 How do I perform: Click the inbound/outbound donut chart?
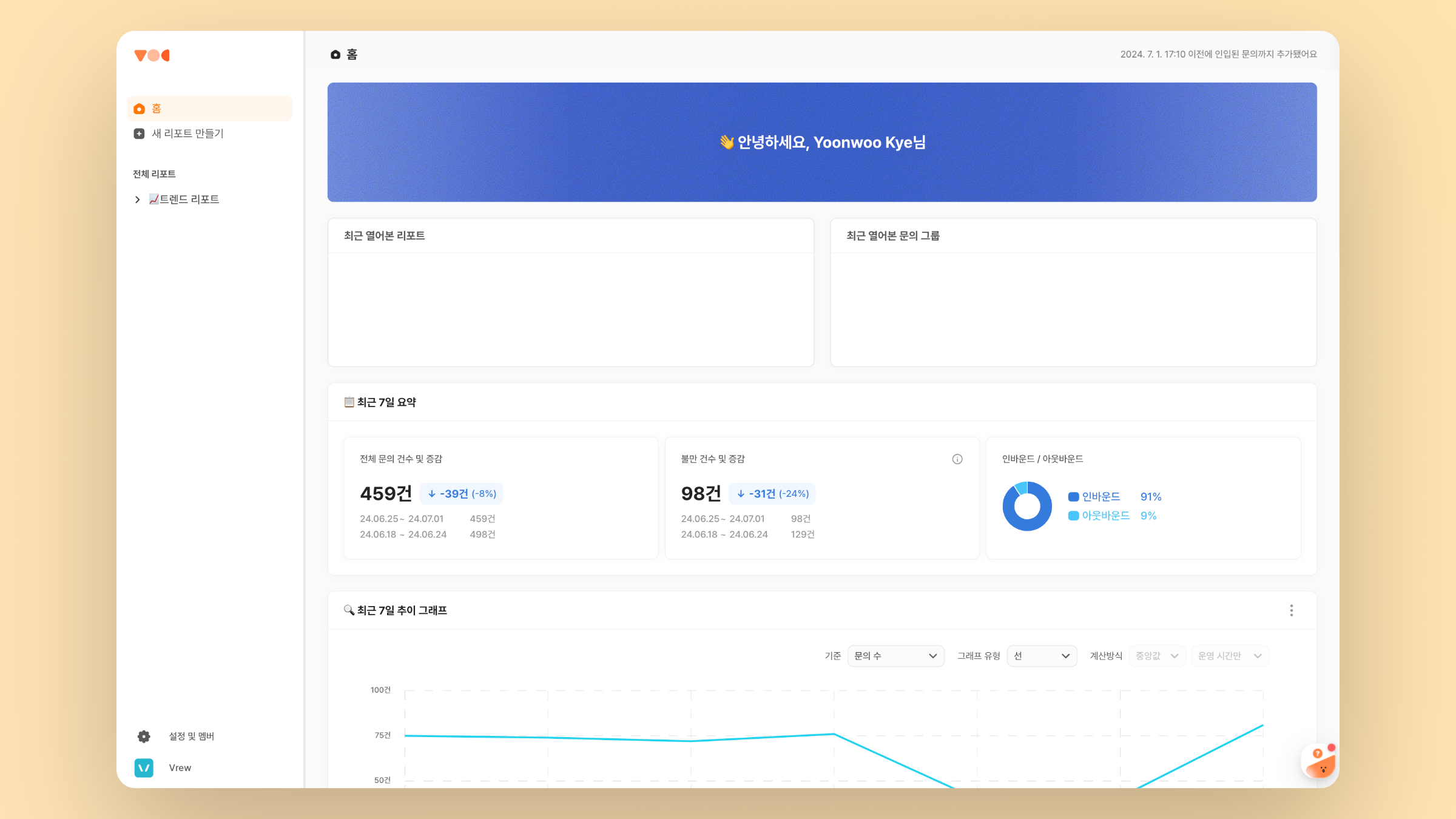[1027, 506]
